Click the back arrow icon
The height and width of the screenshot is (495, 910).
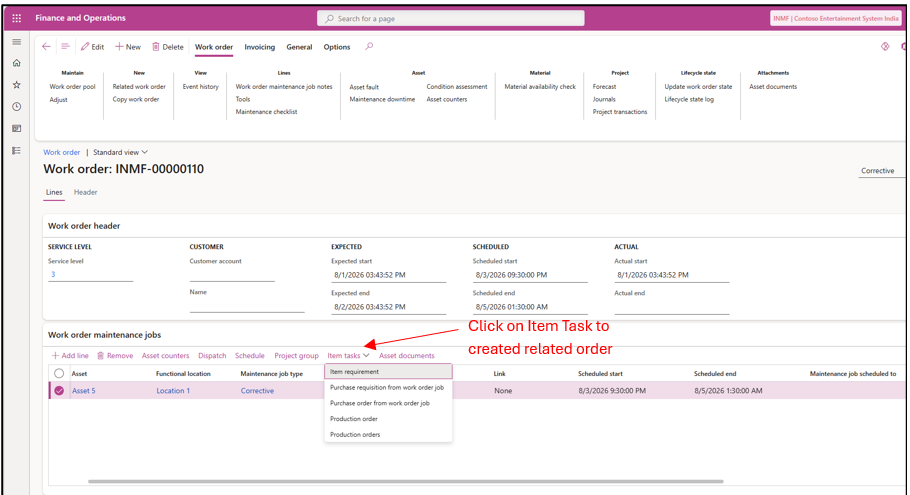coord(46,46)
